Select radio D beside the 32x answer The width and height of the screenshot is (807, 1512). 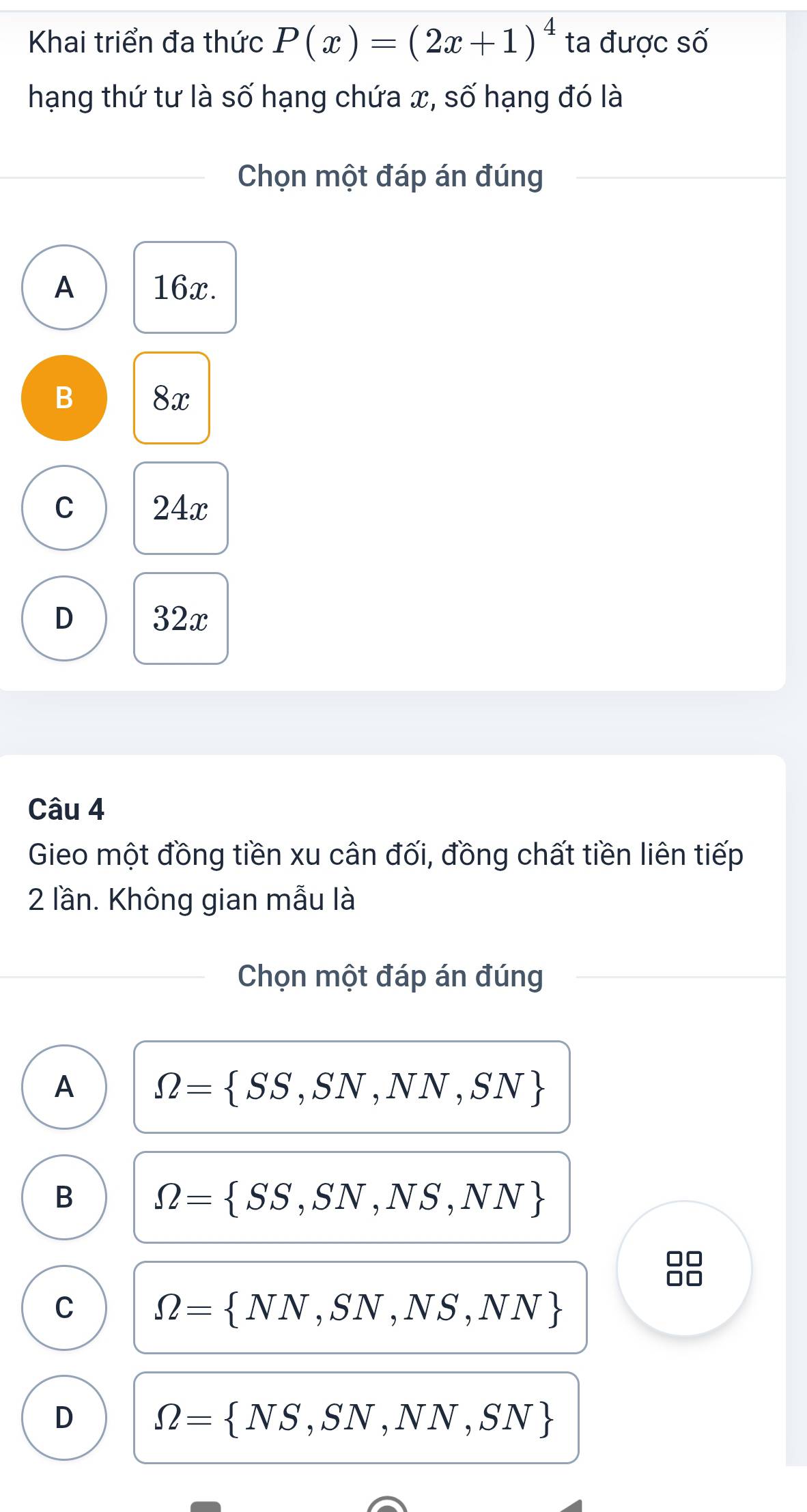[x=64, y=618]
